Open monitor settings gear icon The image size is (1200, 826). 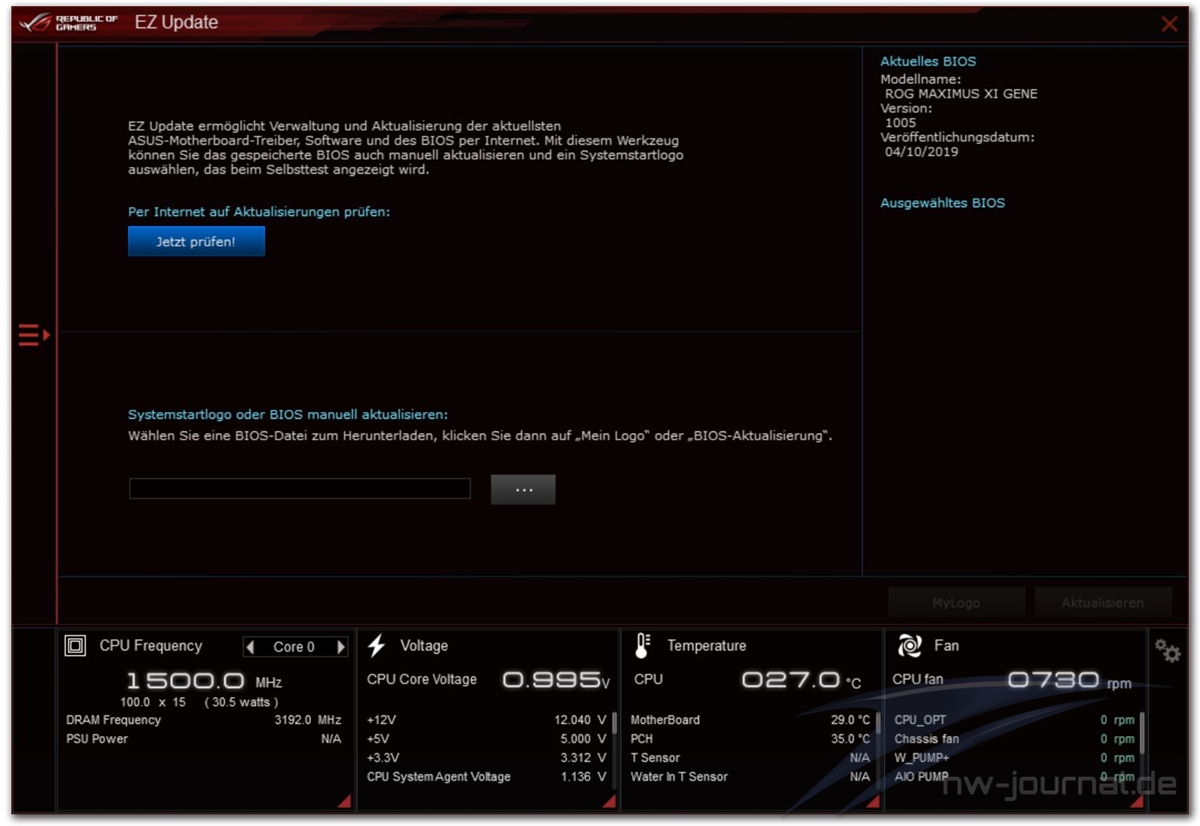point(1167,651)
